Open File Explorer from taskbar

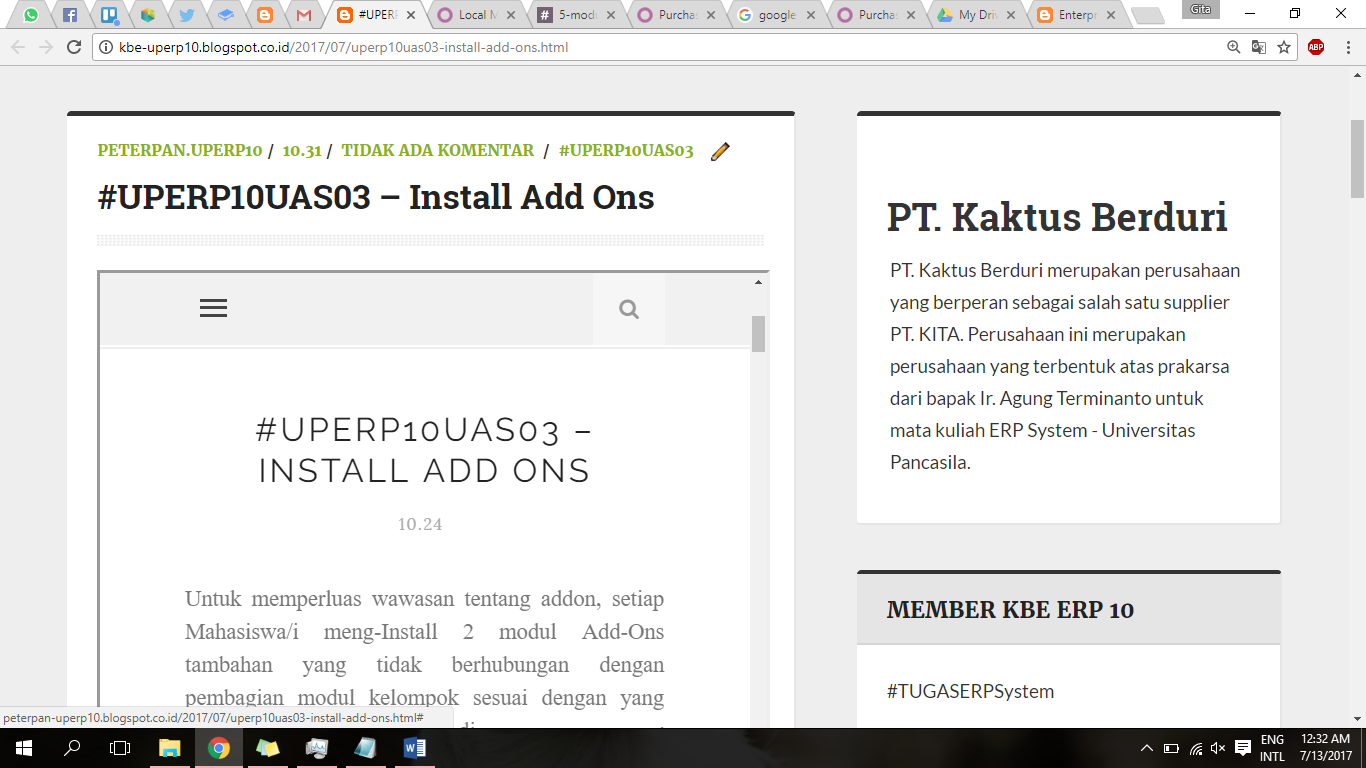(169, 748)
